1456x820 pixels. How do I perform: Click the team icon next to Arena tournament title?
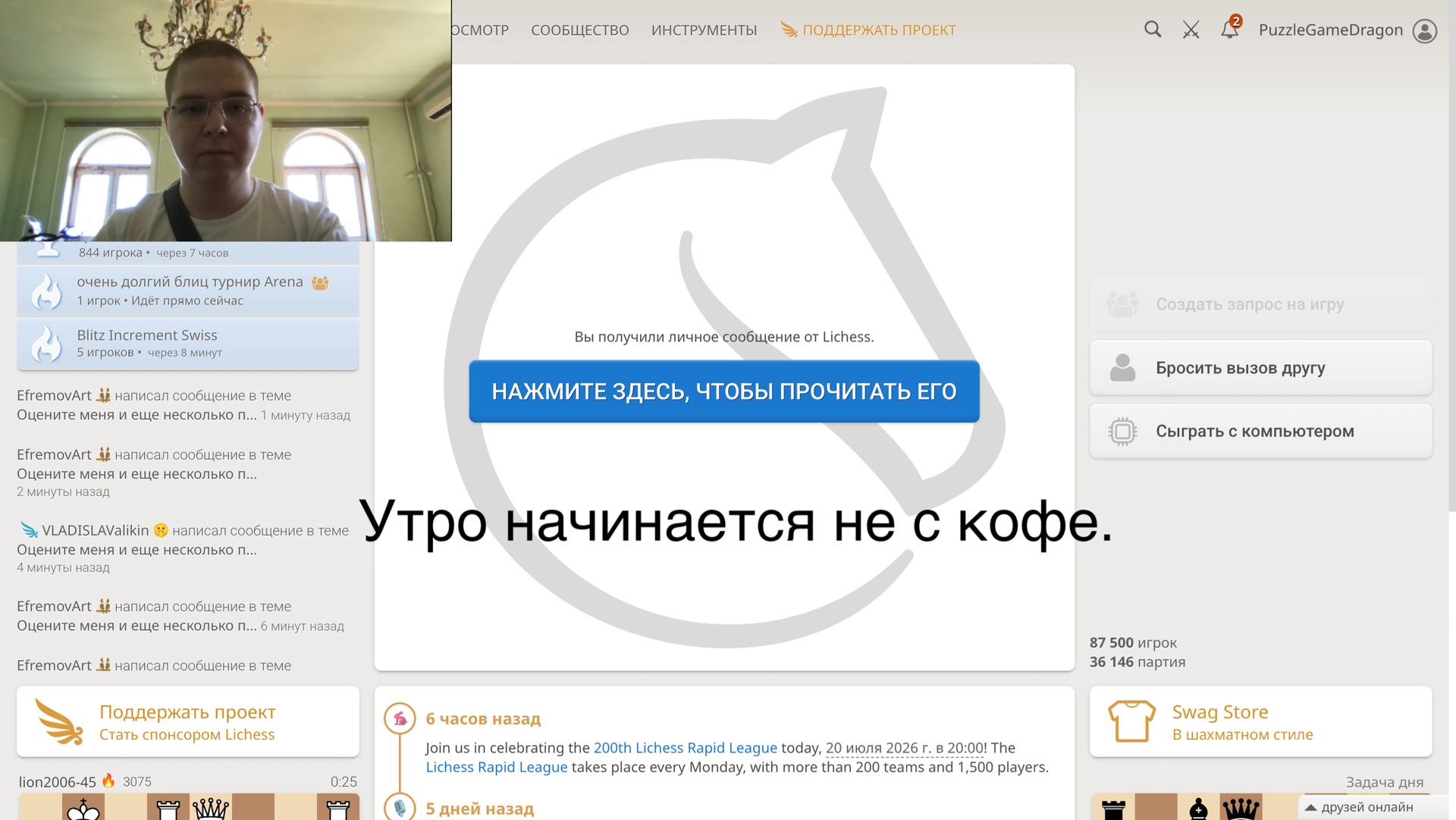tap(320, 283)
